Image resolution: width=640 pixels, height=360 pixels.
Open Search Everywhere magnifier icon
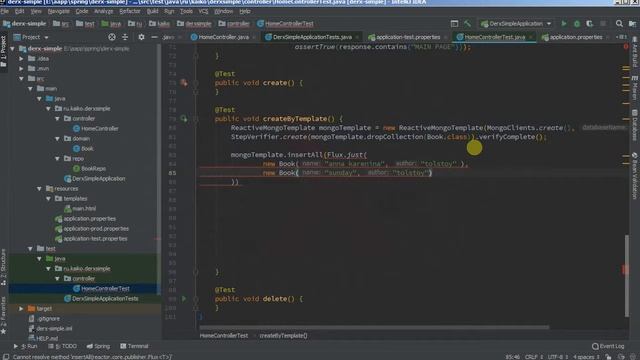coord(619,24)
